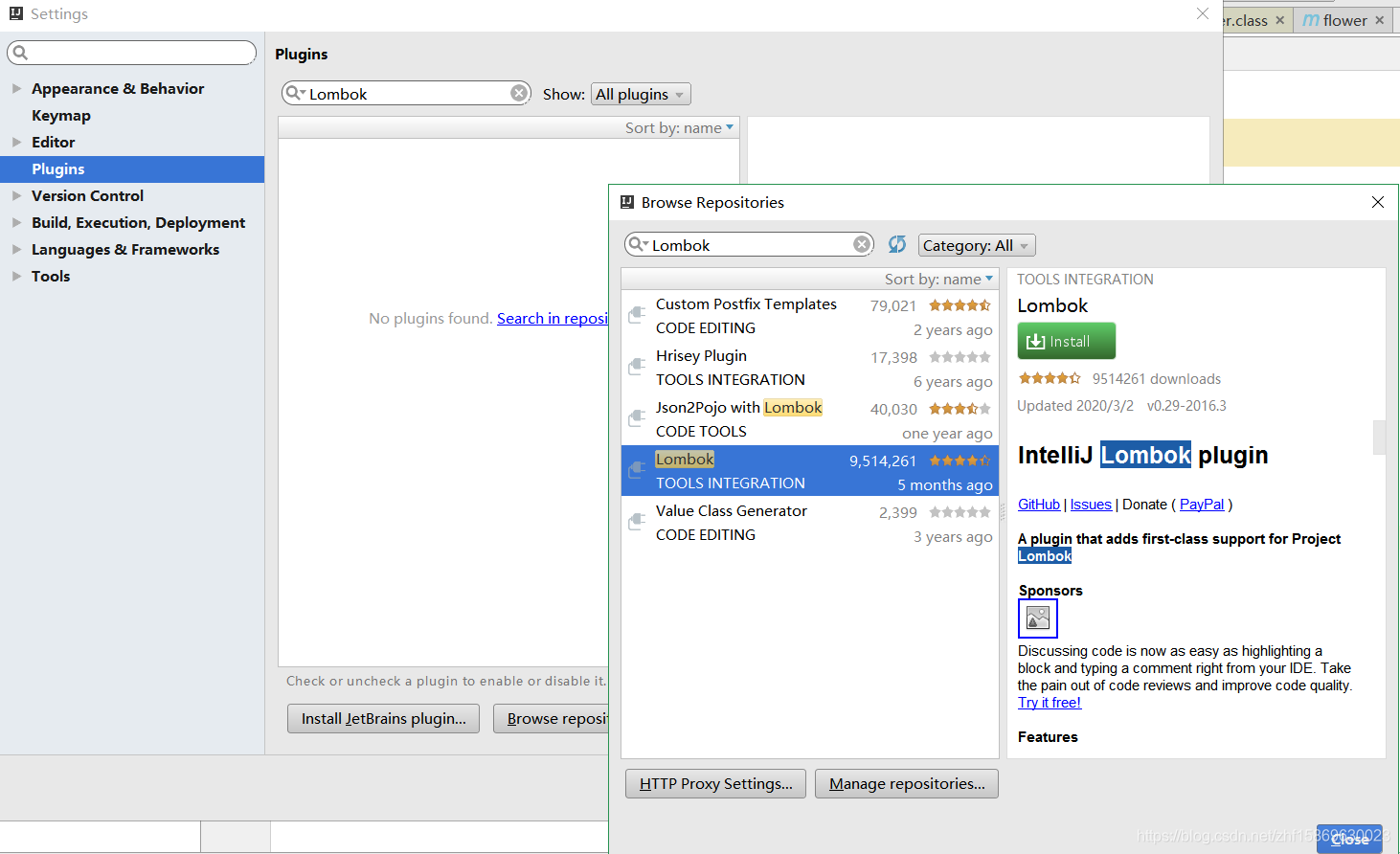The width and height of the screenshot is (1400, 854).
Task: Click the Browse repositories button in Settings
Action: (x=552, y=718)
